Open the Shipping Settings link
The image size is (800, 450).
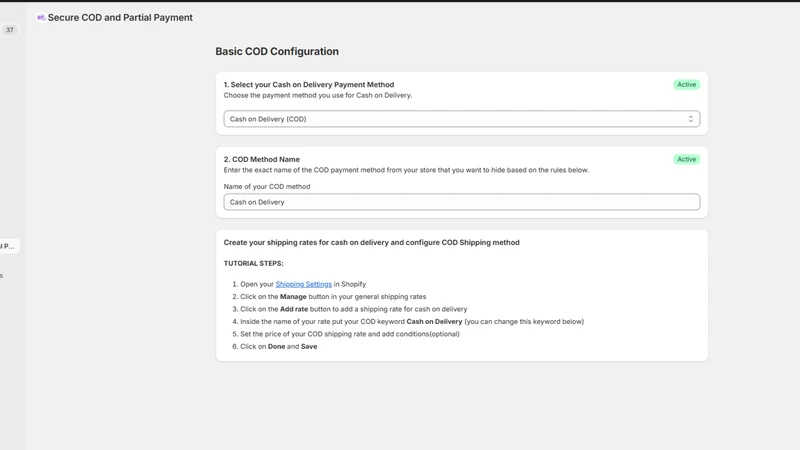[304, 284]
